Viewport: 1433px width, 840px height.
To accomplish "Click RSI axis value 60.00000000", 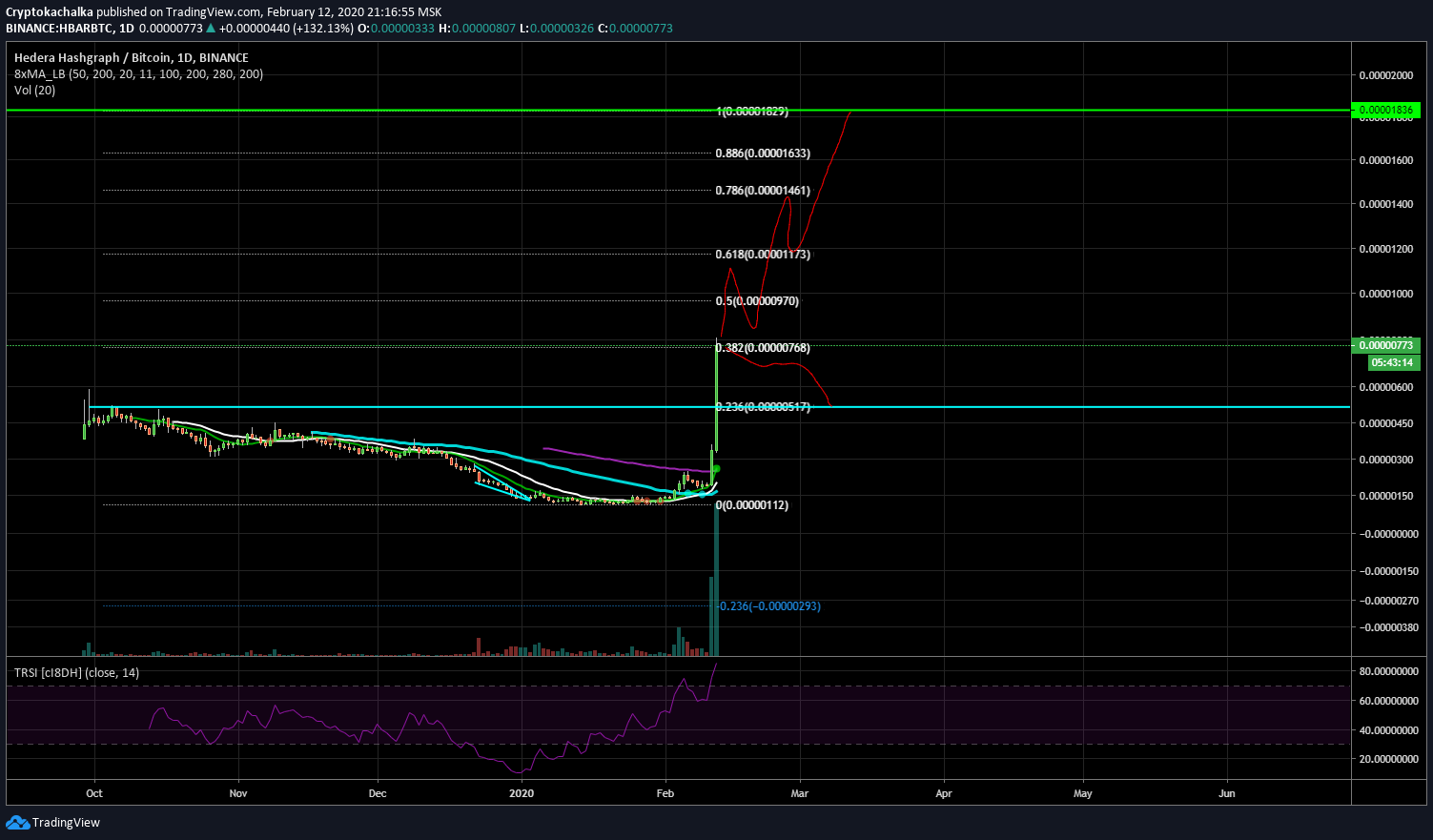I will coord(1388,701).
